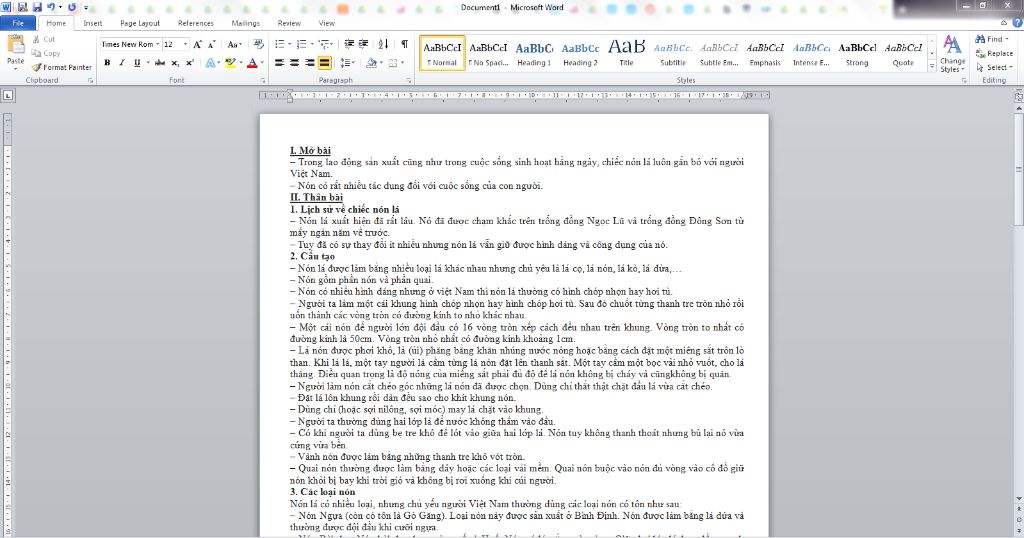Redo using the repeat arrow icon
The height and width of the screenshot is (538, 1024).
coord(72,7)
